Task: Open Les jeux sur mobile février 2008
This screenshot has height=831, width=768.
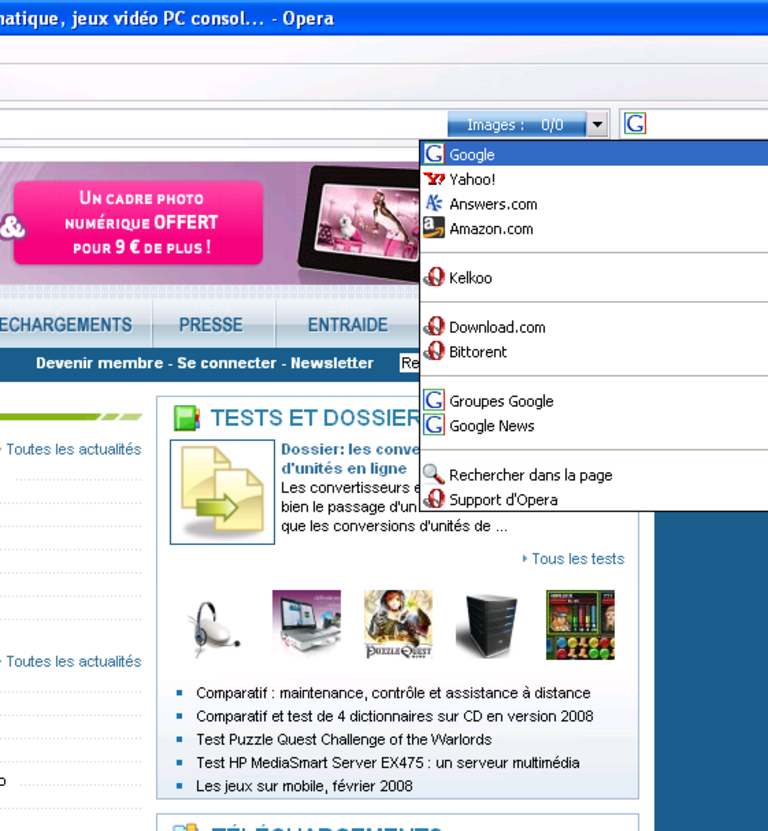Action: 304,786
